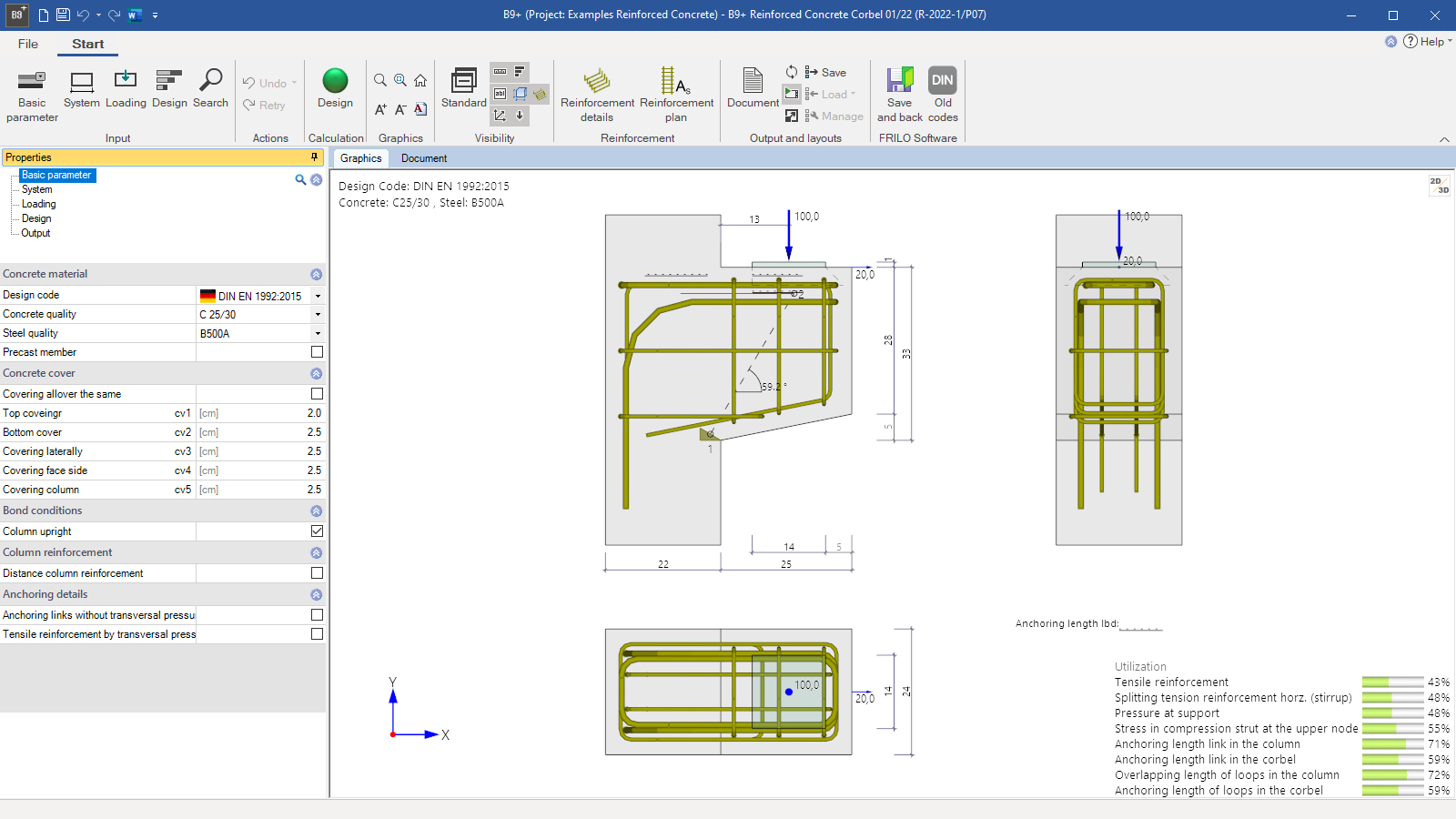Edit the Bottom cover cv2 value field
The image size is (1456, 819).
click(x=260, y=432)
